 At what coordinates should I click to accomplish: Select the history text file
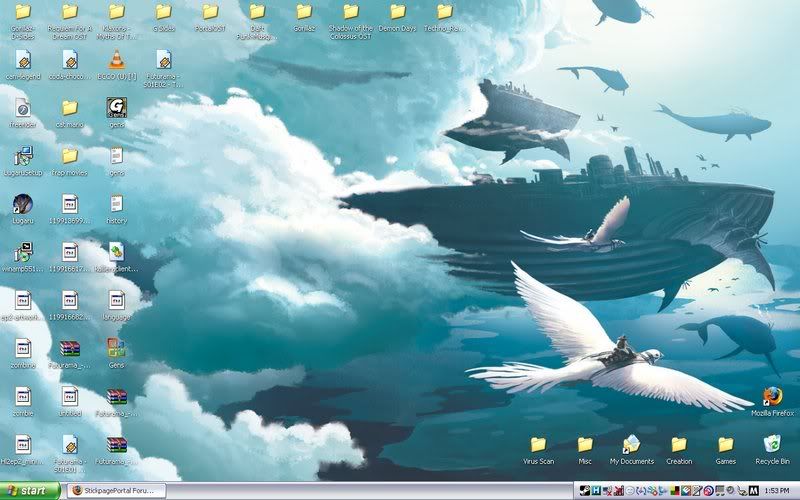point(117,204)
